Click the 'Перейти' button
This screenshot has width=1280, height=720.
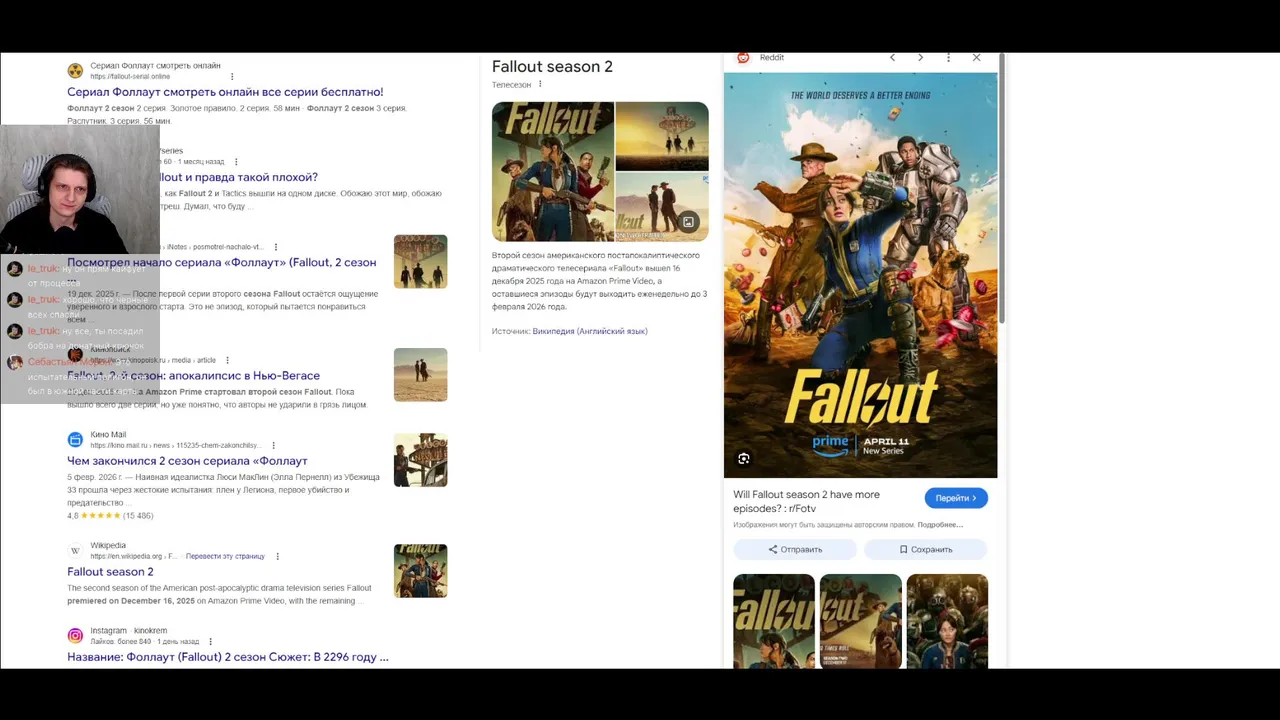[956, 498]
